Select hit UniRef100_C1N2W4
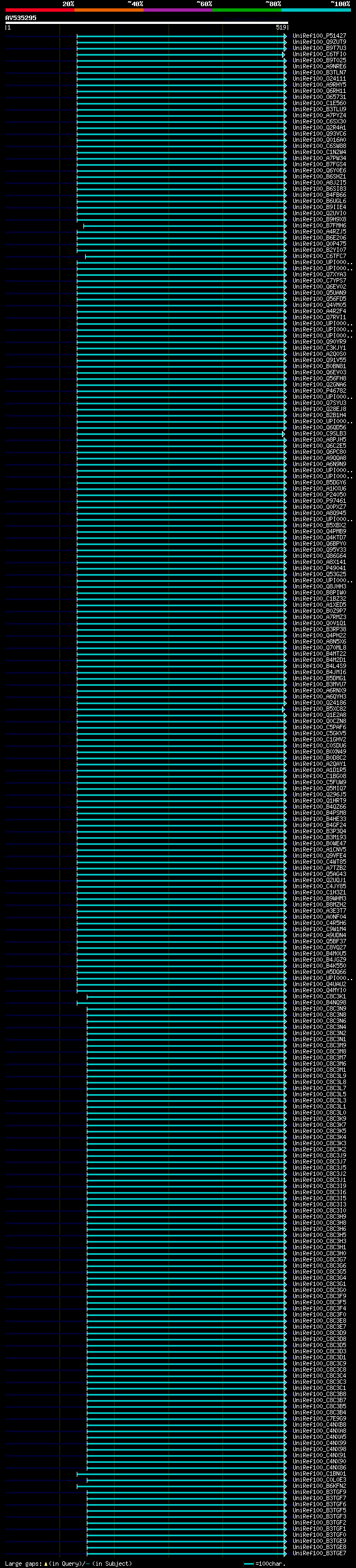The height and width of the screenshot is (1568, 356). point(319,152)
